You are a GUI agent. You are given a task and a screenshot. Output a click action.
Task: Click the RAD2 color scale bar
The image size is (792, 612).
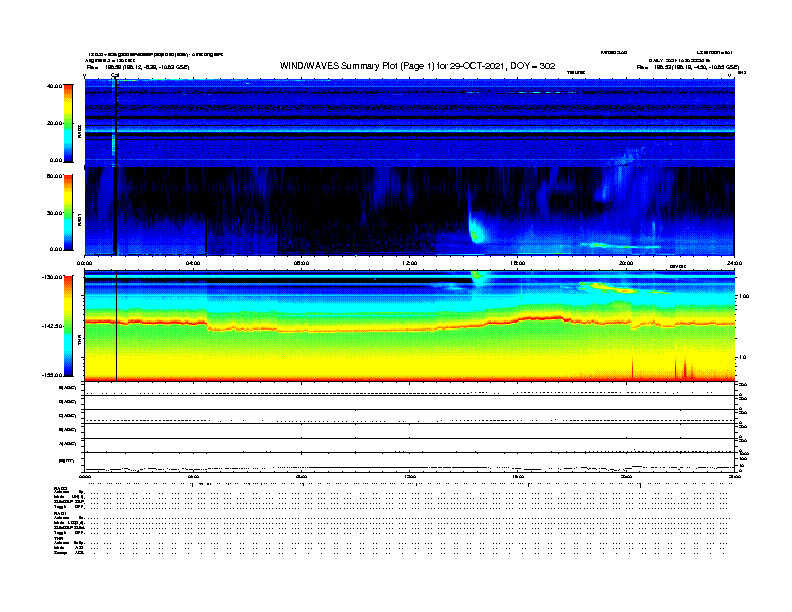point(68,123)
